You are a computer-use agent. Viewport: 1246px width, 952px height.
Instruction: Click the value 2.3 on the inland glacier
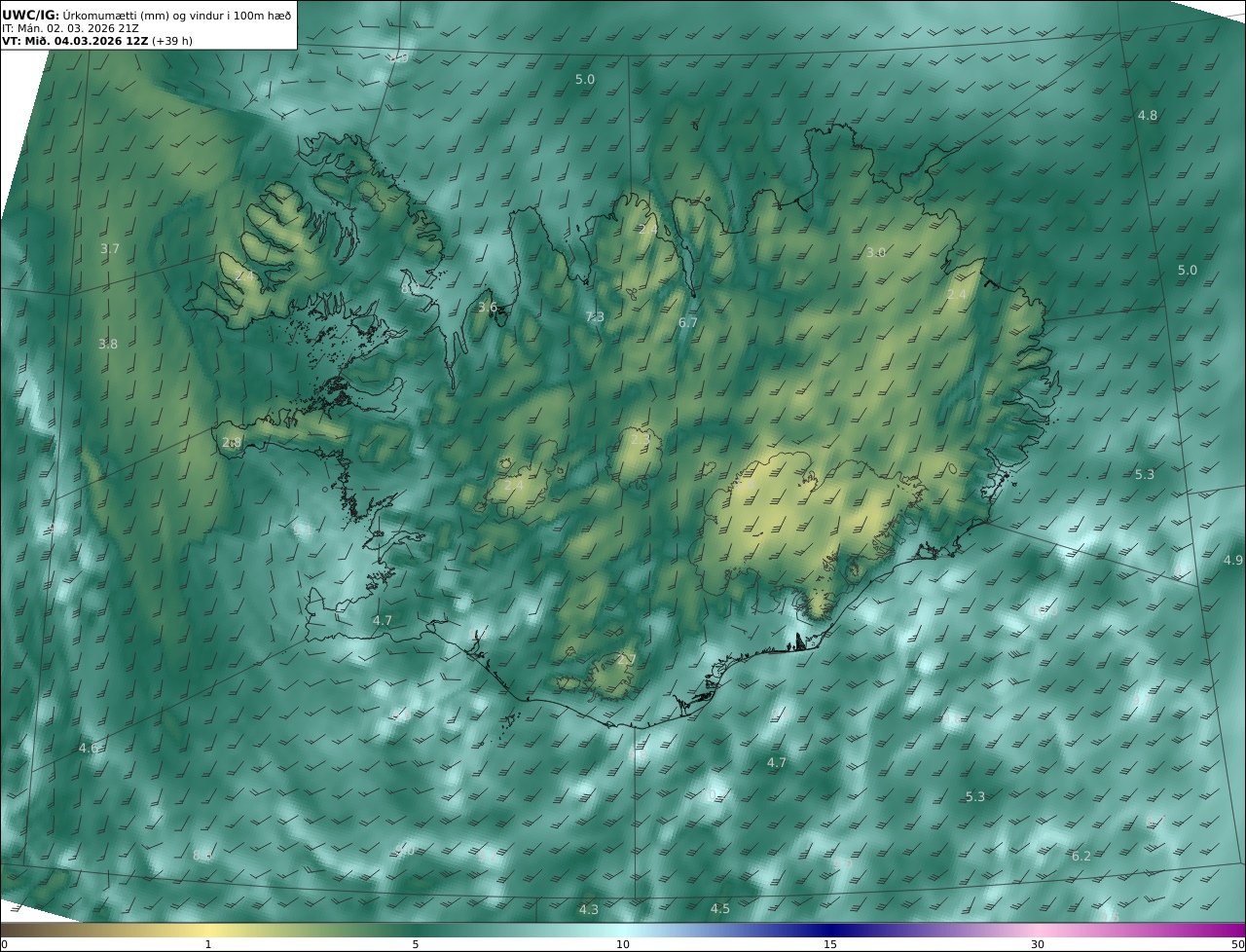pyautogui.click(x=641, y=440)
